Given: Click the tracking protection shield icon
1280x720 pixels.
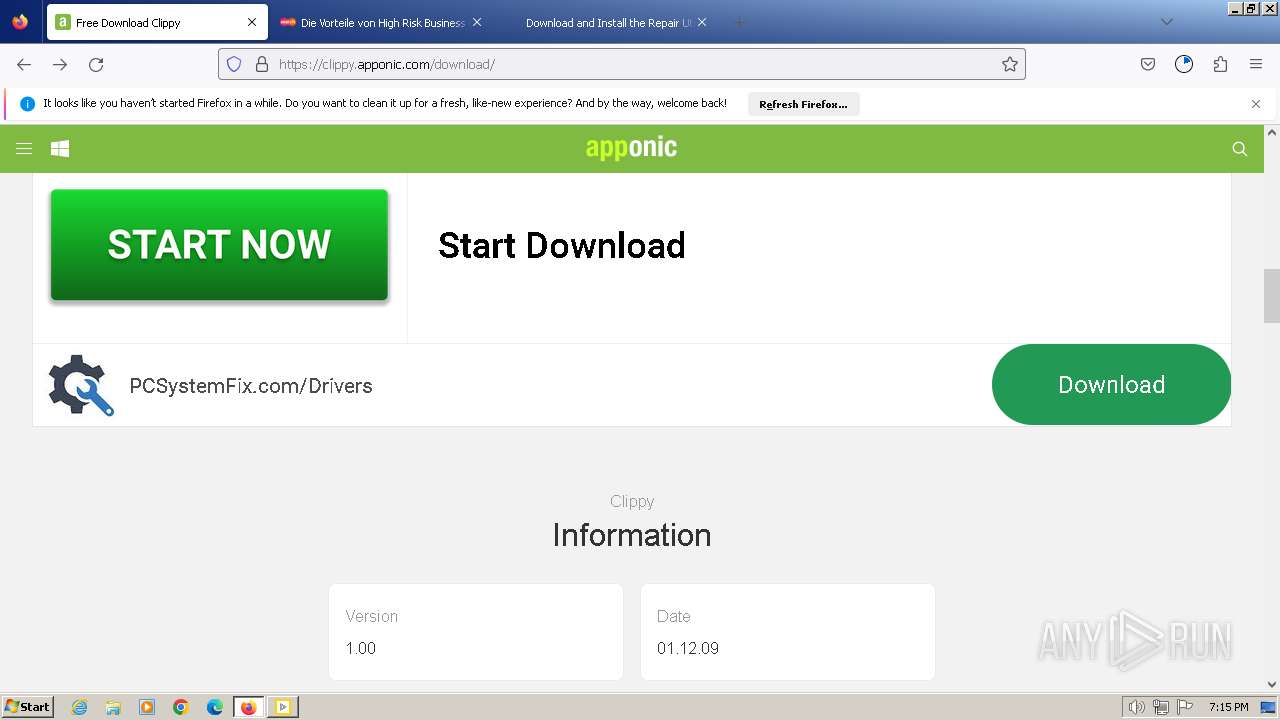Looking at the screenshot, I should (x=234, y=64).
